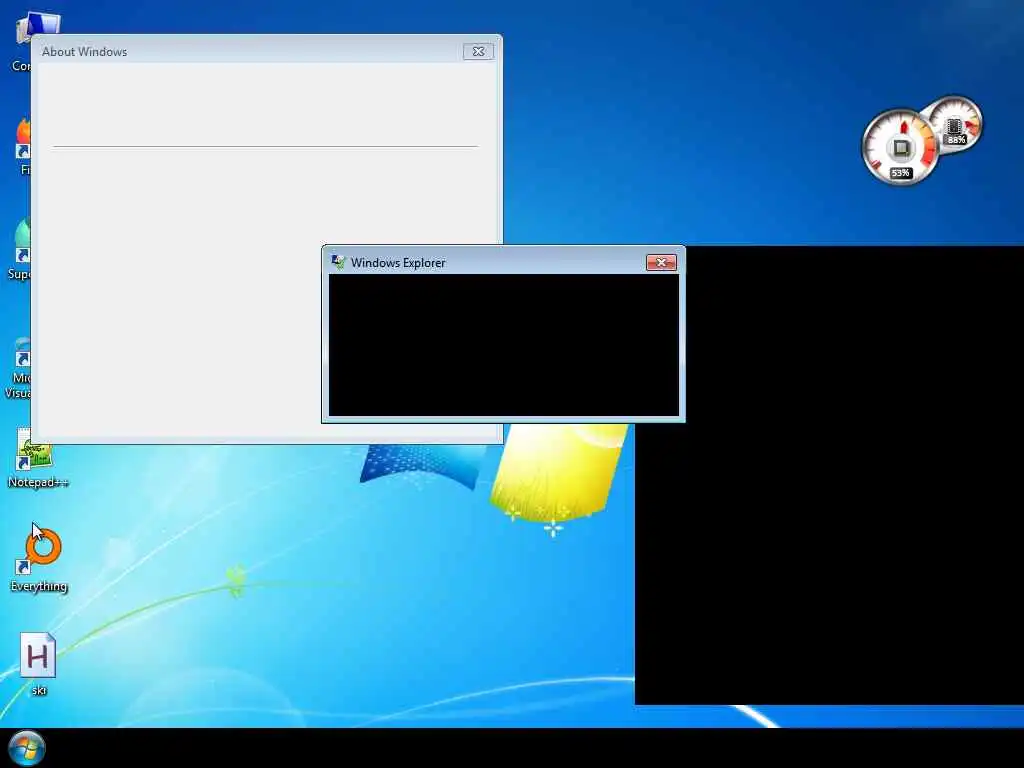The width and height of the screenshot is (1024, 768).
Task: Click the CPU usage meter gadget
Action: [x=901, y=147]
